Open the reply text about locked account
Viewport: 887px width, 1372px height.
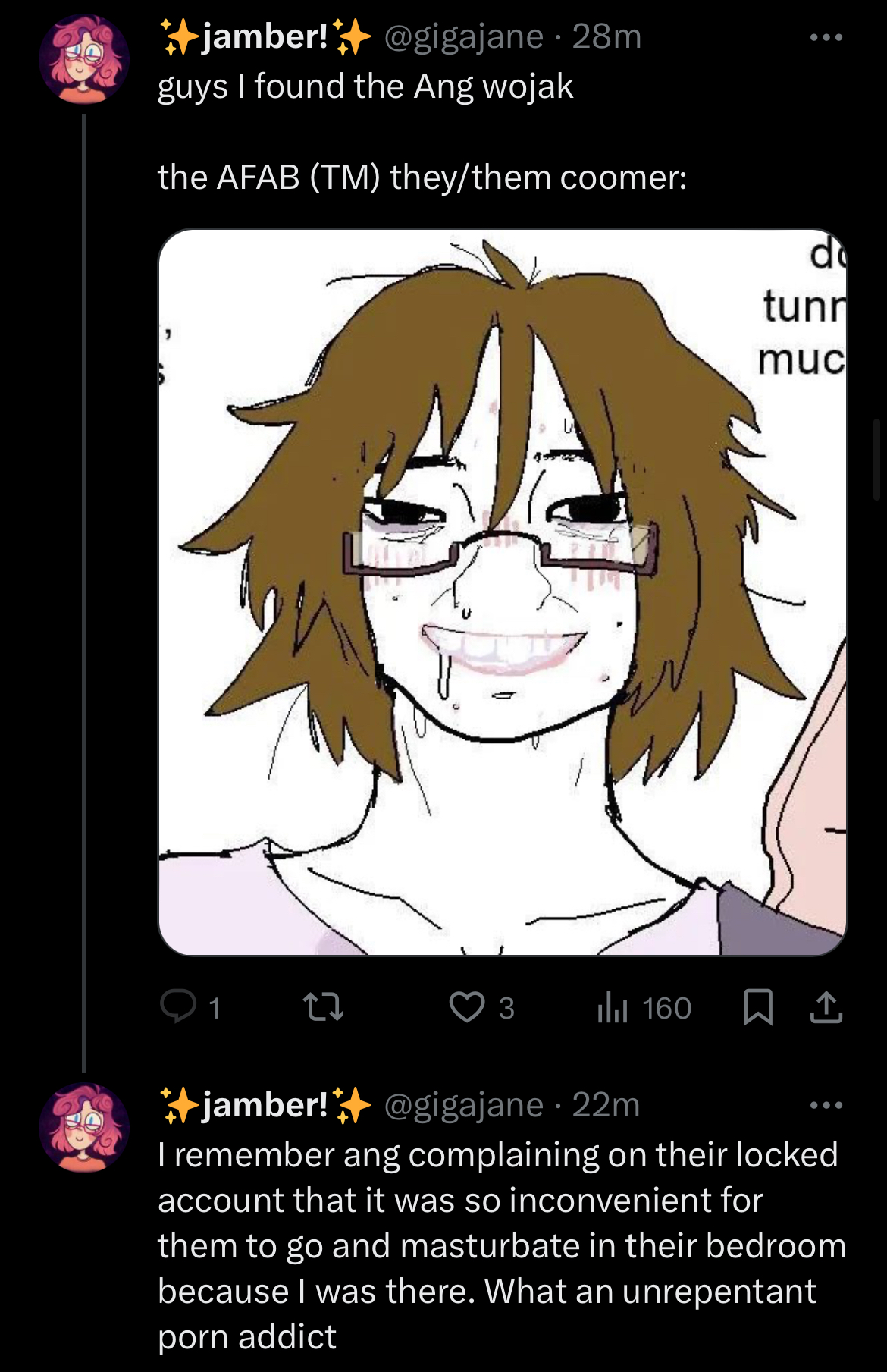[501, 1245]
